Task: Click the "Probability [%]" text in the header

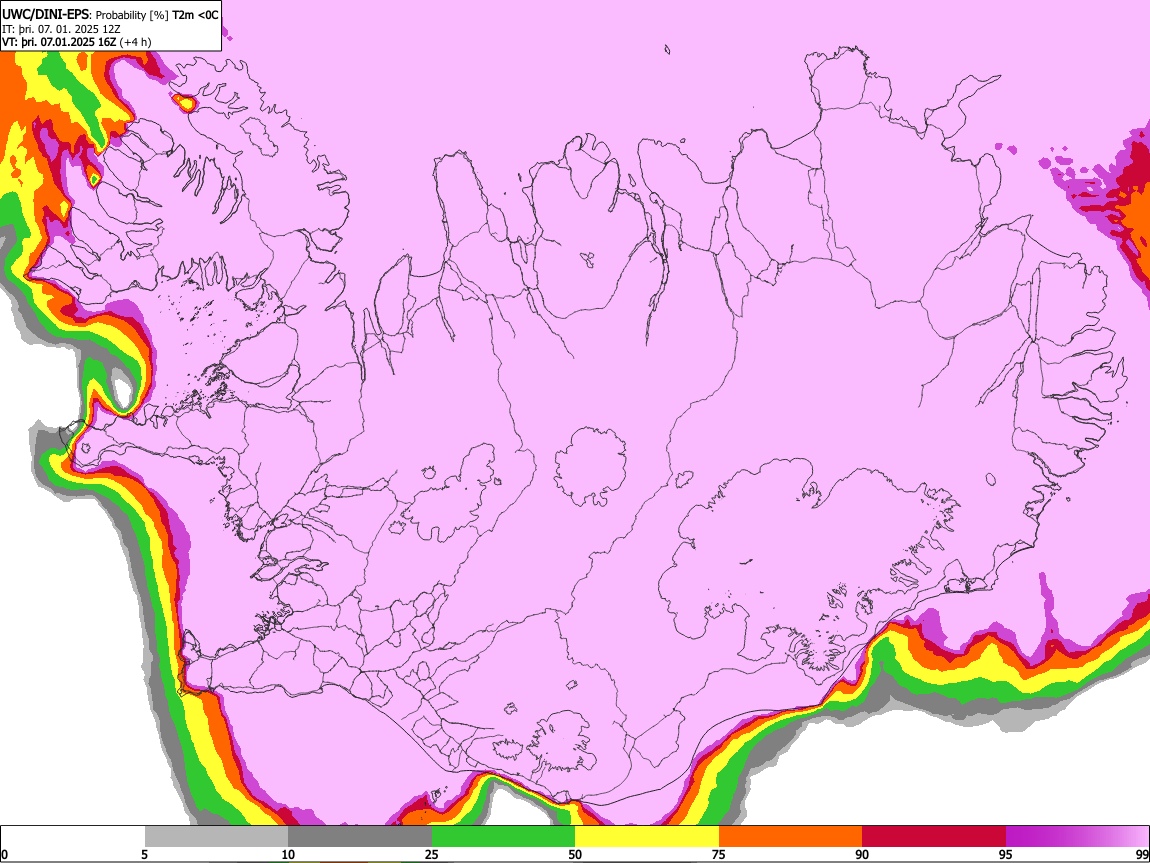Action: click(132, 15)
